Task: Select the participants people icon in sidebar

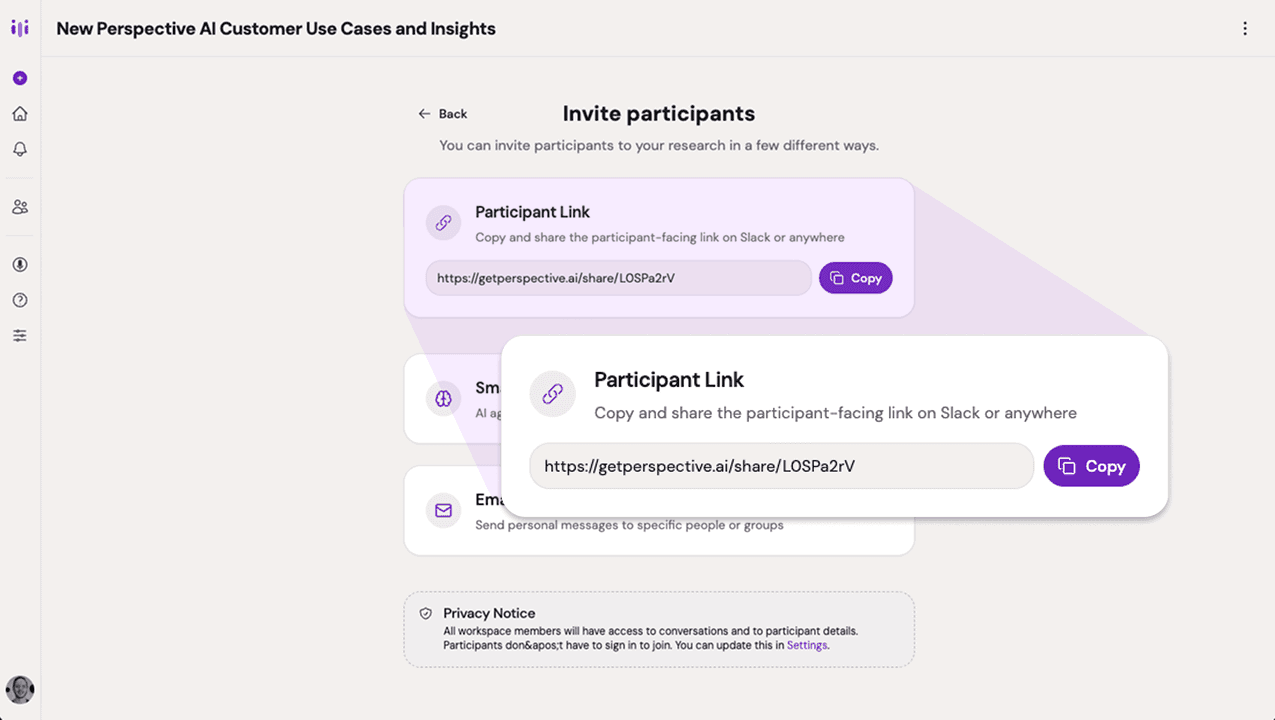Action: tap(19, 206)
